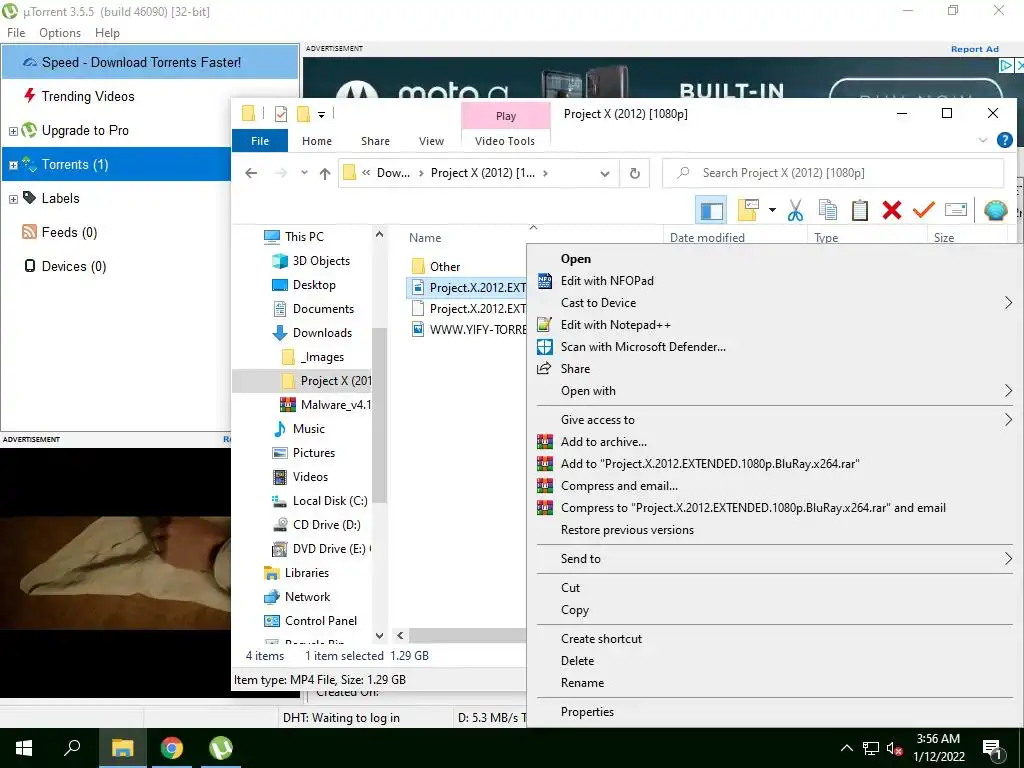Screen dimensions: 1024x768
Task: Click the orange checkmark Properties icon
Action: [x=923, y=210]
